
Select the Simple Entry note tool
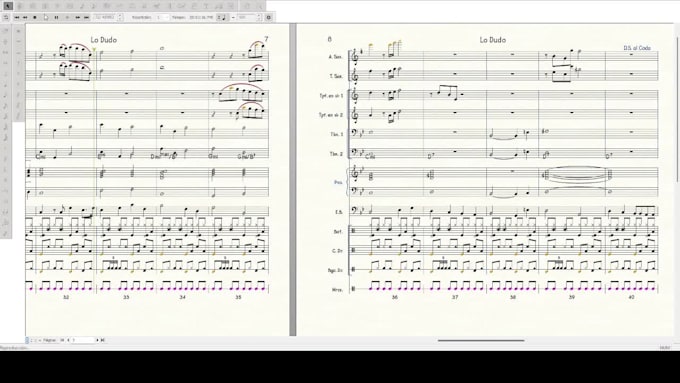click(x=81, y=6)
